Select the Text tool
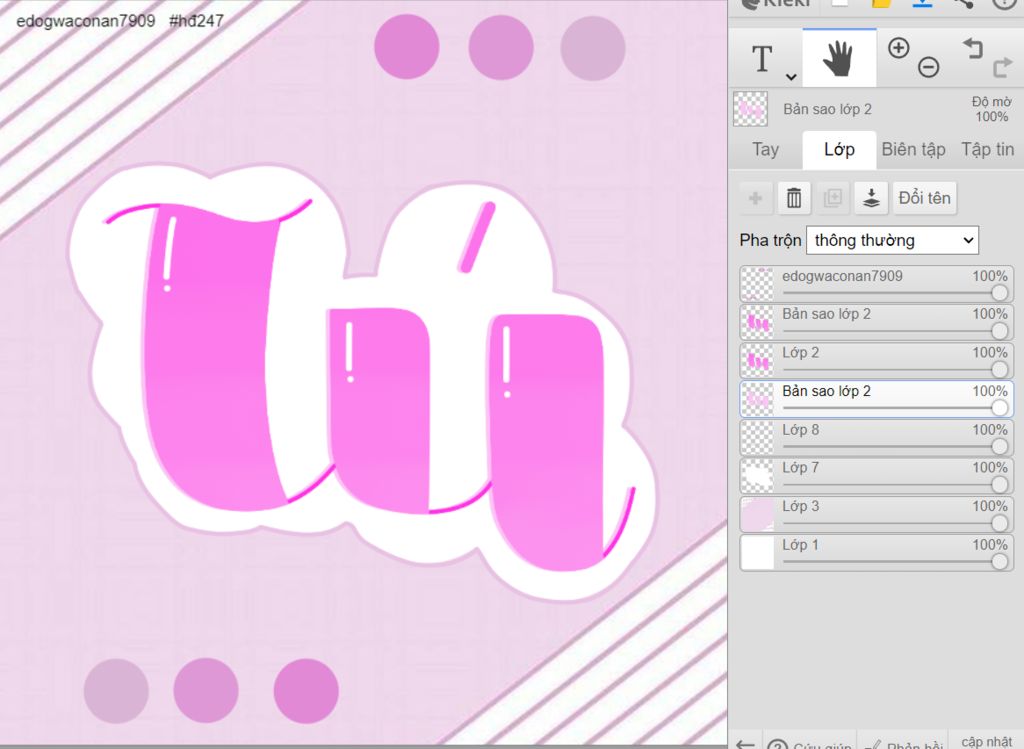 tap(762, 59)
